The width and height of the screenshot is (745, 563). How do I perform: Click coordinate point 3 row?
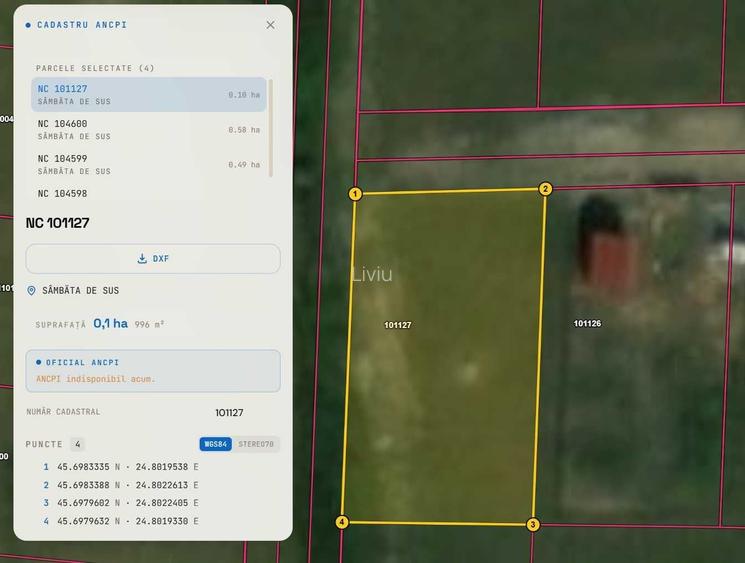(x=121, y=503)
